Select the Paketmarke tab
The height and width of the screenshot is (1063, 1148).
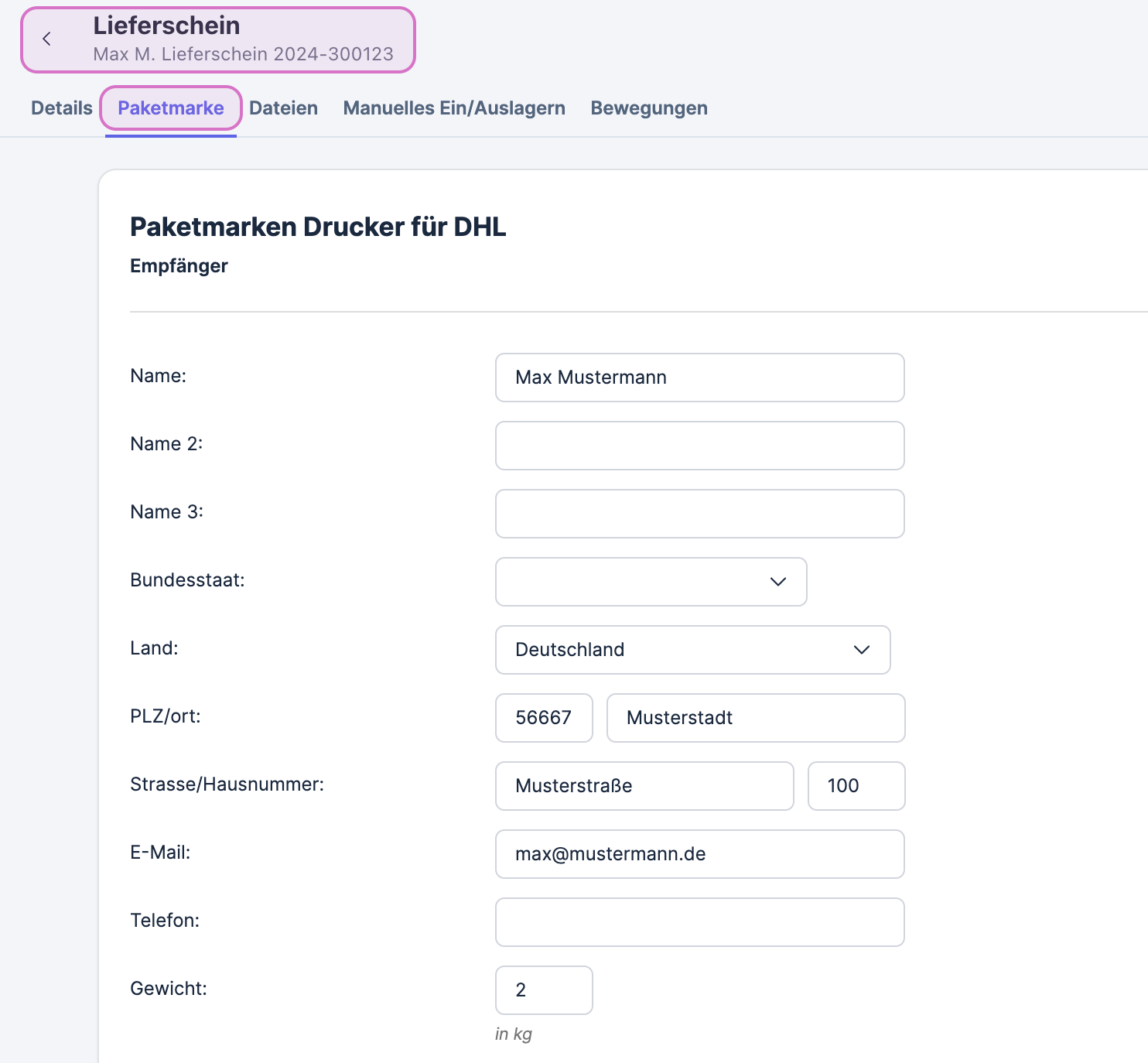click(x=171, y=108)
